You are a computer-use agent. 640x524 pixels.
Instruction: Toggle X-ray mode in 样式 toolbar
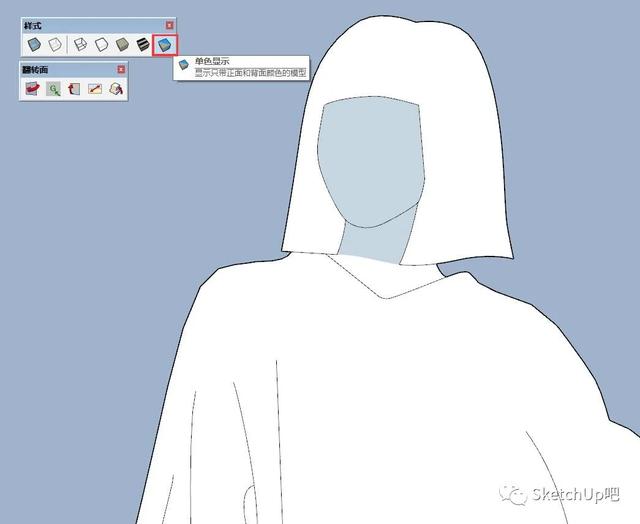[34, 44]
